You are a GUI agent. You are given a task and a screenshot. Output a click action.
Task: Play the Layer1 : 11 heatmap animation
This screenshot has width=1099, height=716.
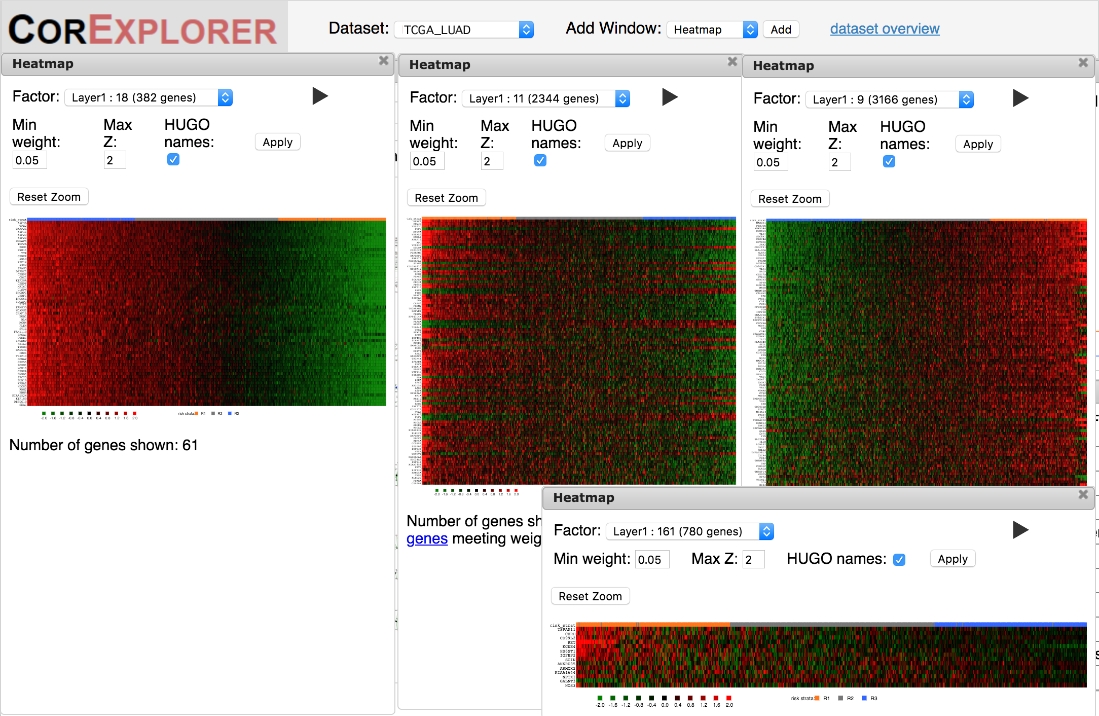670,97
